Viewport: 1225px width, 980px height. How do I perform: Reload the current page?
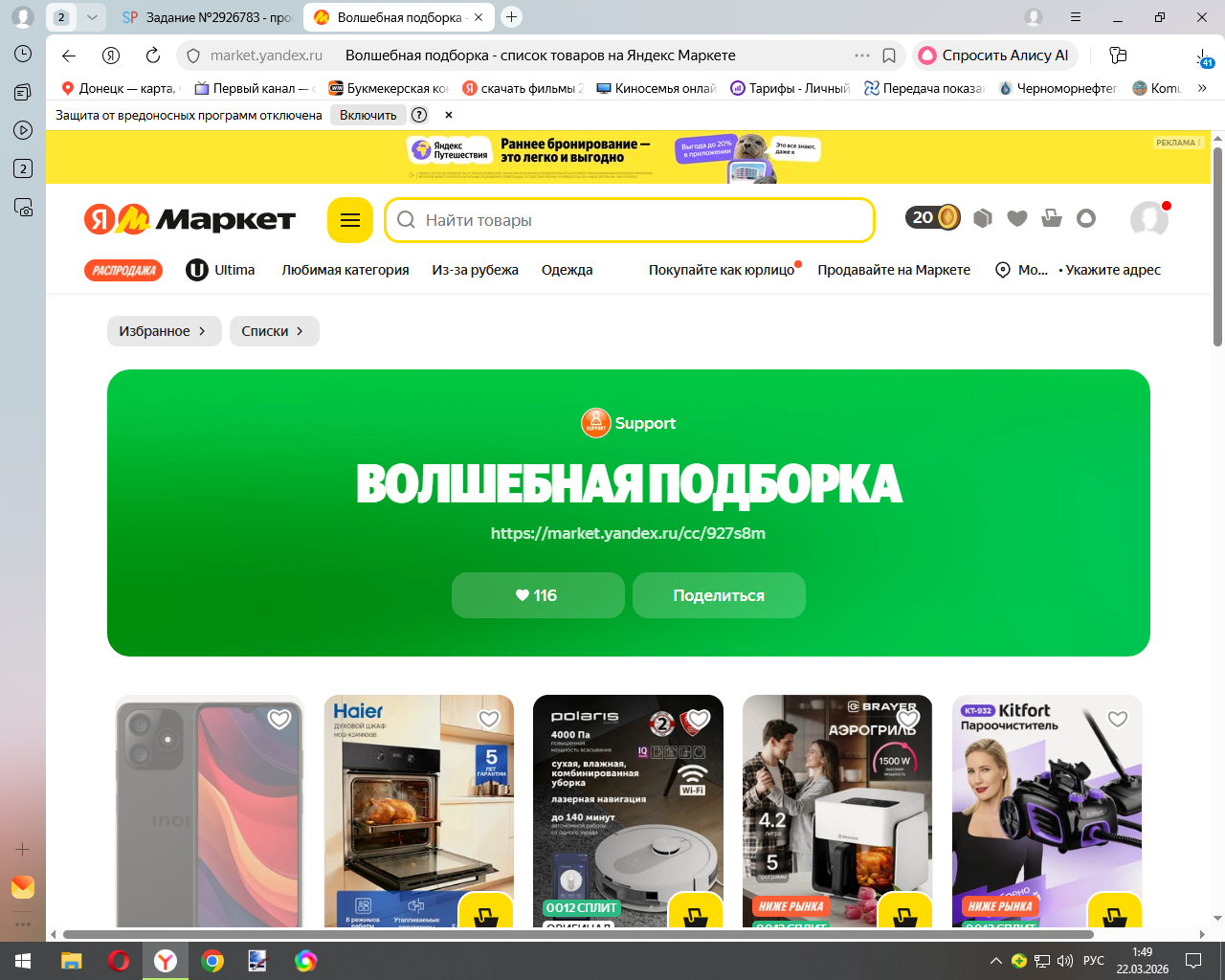click(153, 56)
